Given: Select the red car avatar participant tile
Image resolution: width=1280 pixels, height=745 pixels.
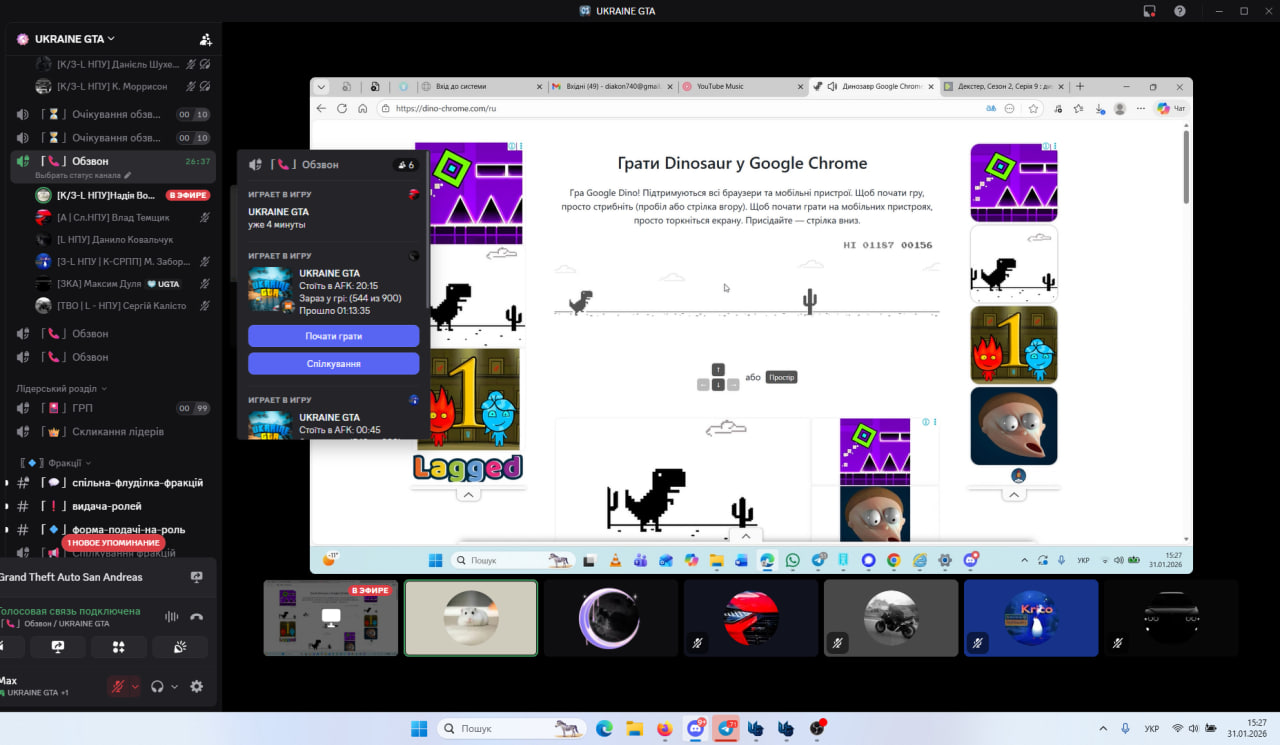Looking at the screenshot, I should pos(750,618).
